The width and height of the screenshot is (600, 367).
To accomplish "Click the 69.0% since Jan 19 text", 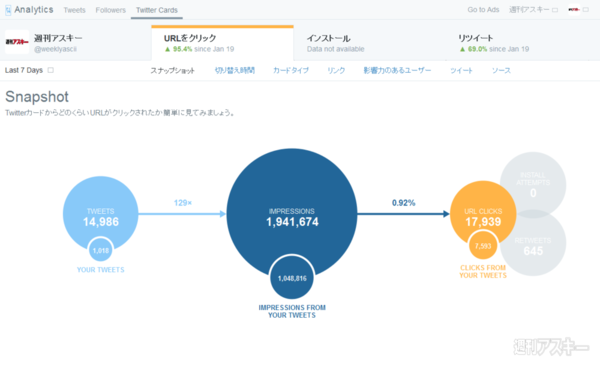I will pyautogui.click(x=494, y=49).
